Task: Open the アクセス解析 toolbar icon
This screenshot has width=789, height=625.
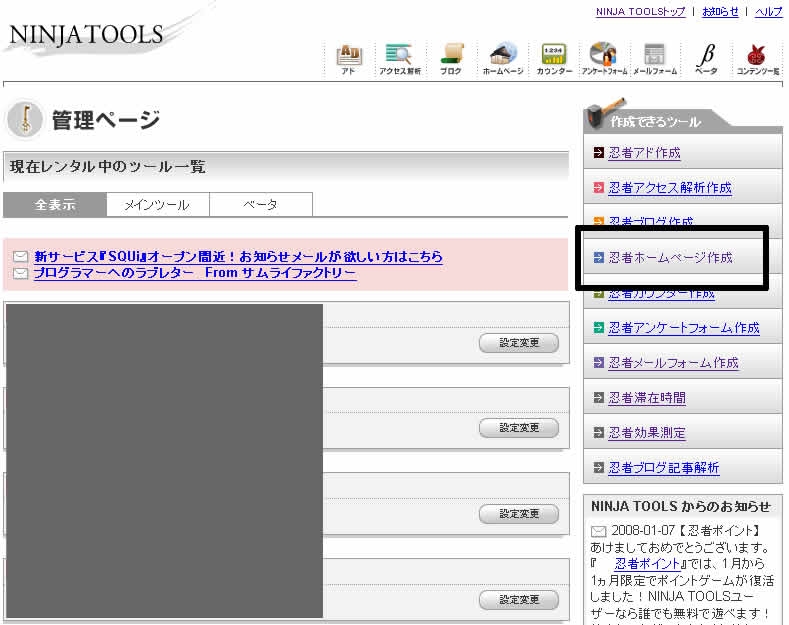Action: [x=399, y=58]
